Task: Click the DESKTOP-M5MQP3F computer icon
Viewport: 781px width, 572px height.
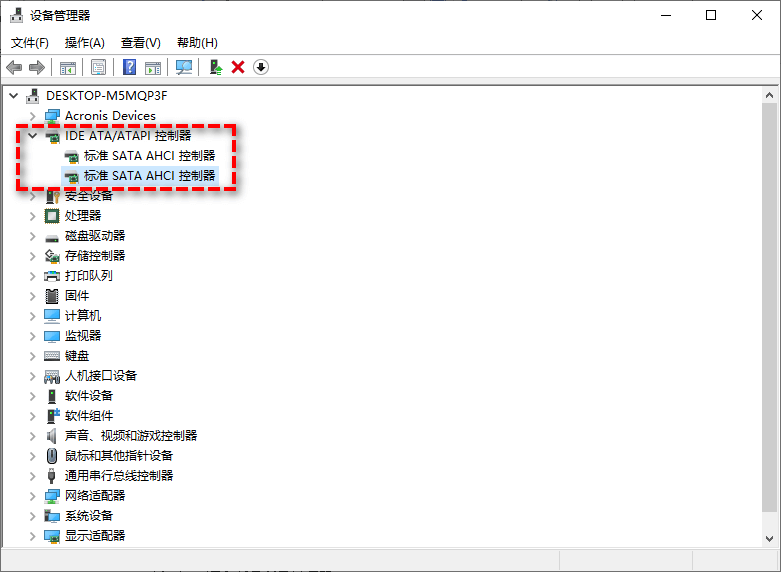Action: (x=33, y=96)
